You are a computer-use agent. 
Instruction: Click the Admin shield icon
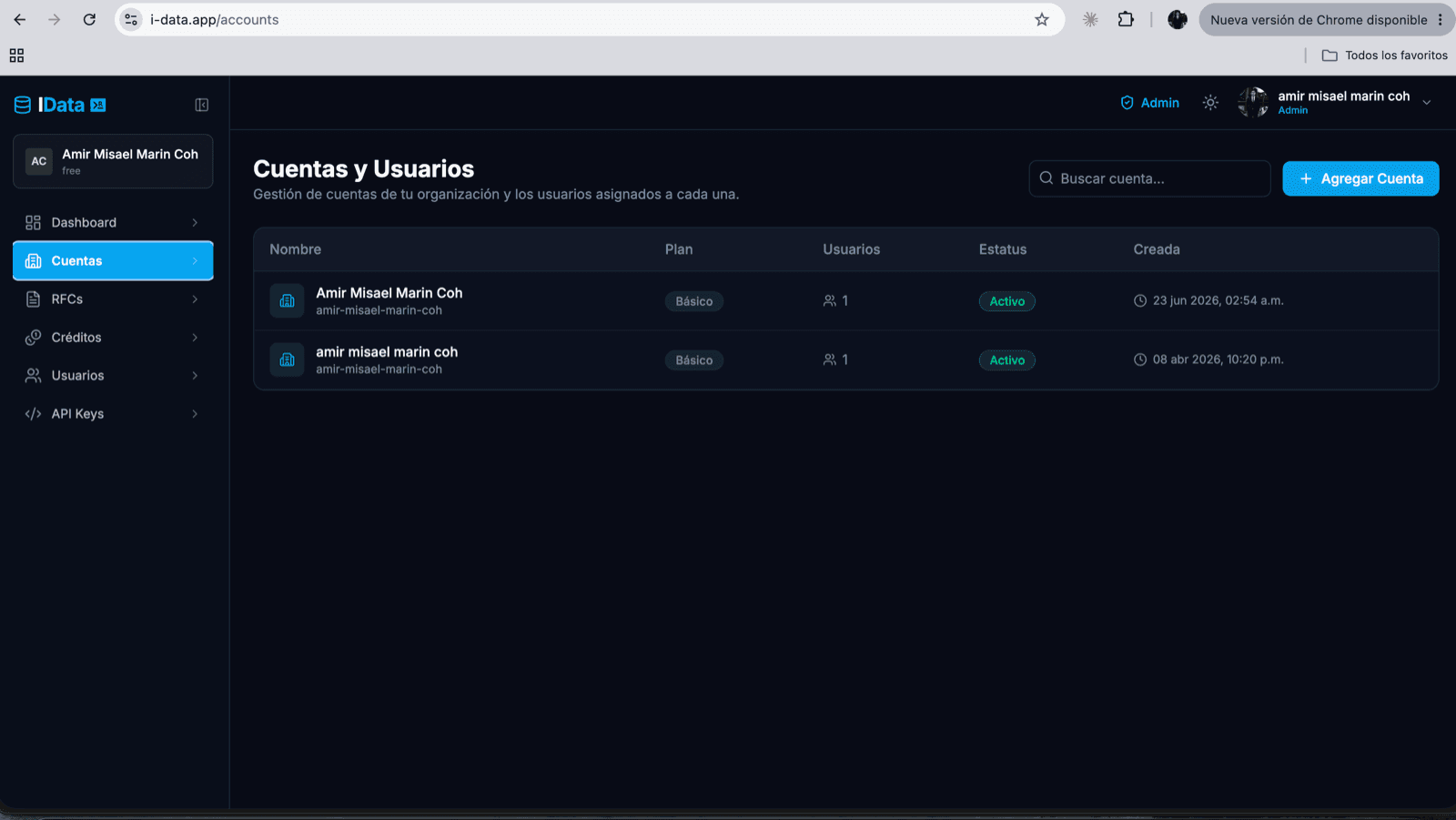[1127, 103]
